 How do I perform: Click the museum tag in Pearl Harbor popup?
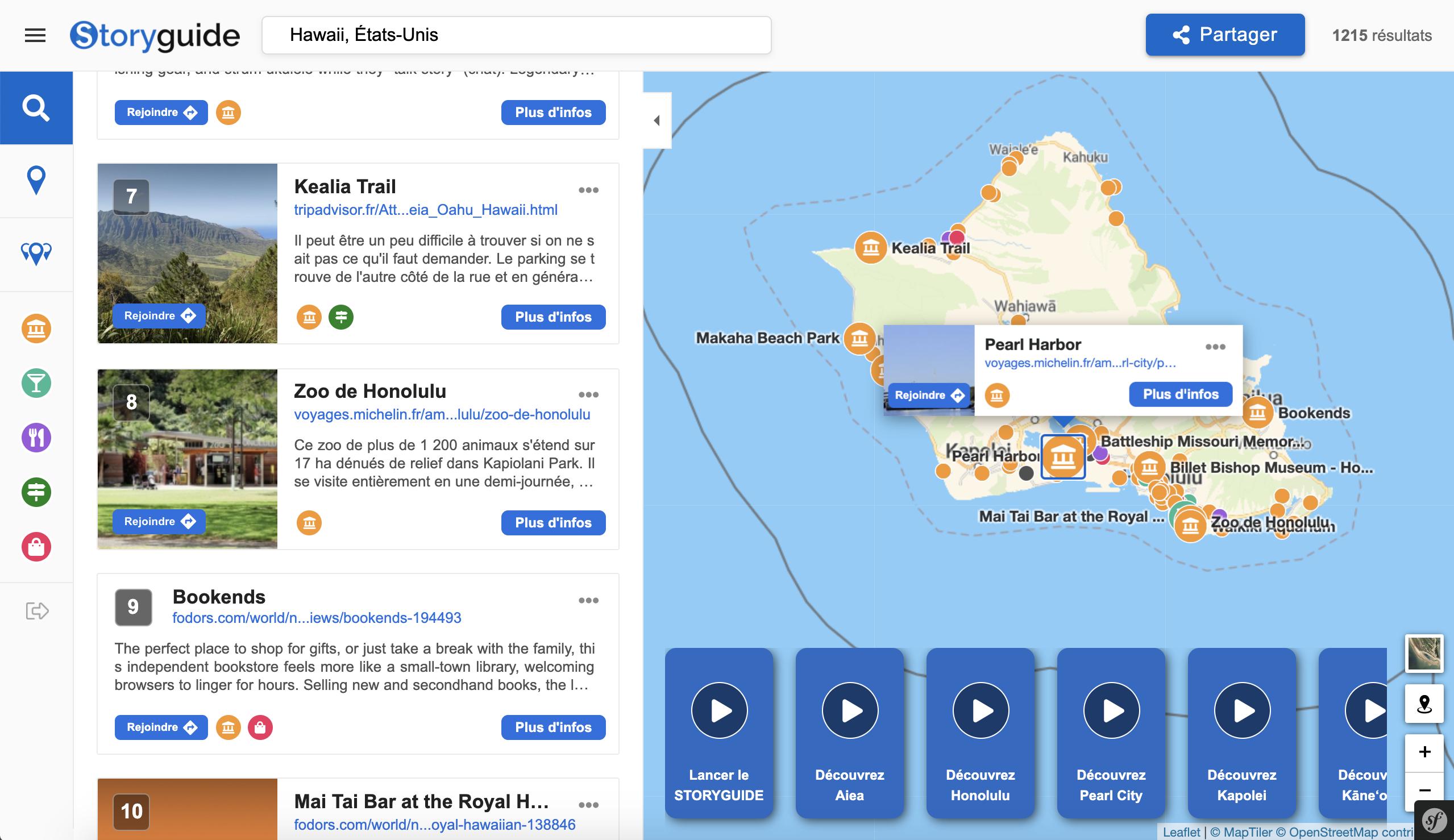(x=997, y=395)
